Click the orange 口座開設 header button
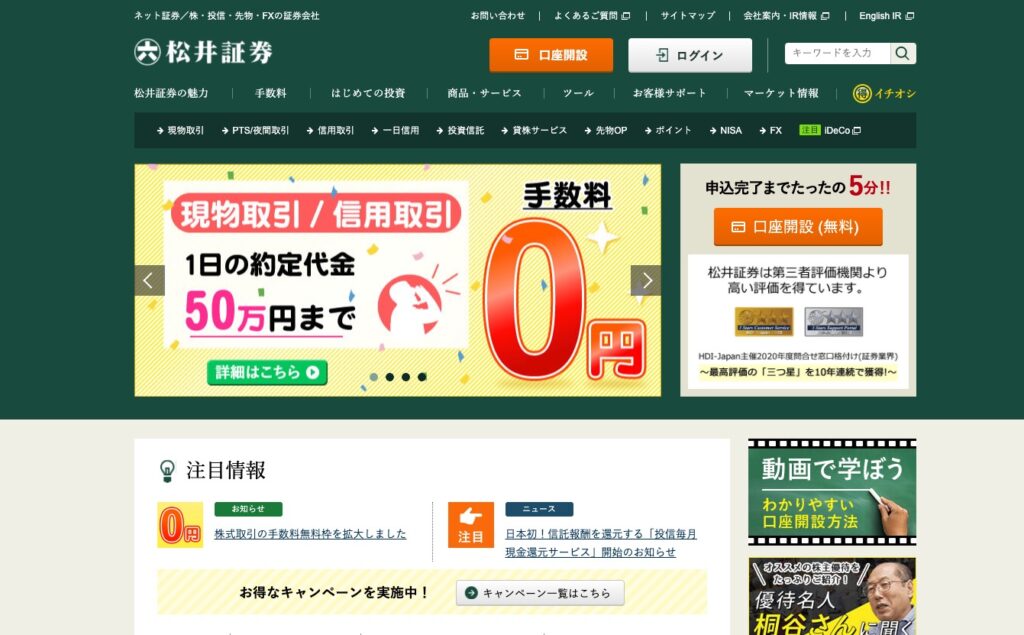This screenshot has height=635, width=1024. pos(551,55)
